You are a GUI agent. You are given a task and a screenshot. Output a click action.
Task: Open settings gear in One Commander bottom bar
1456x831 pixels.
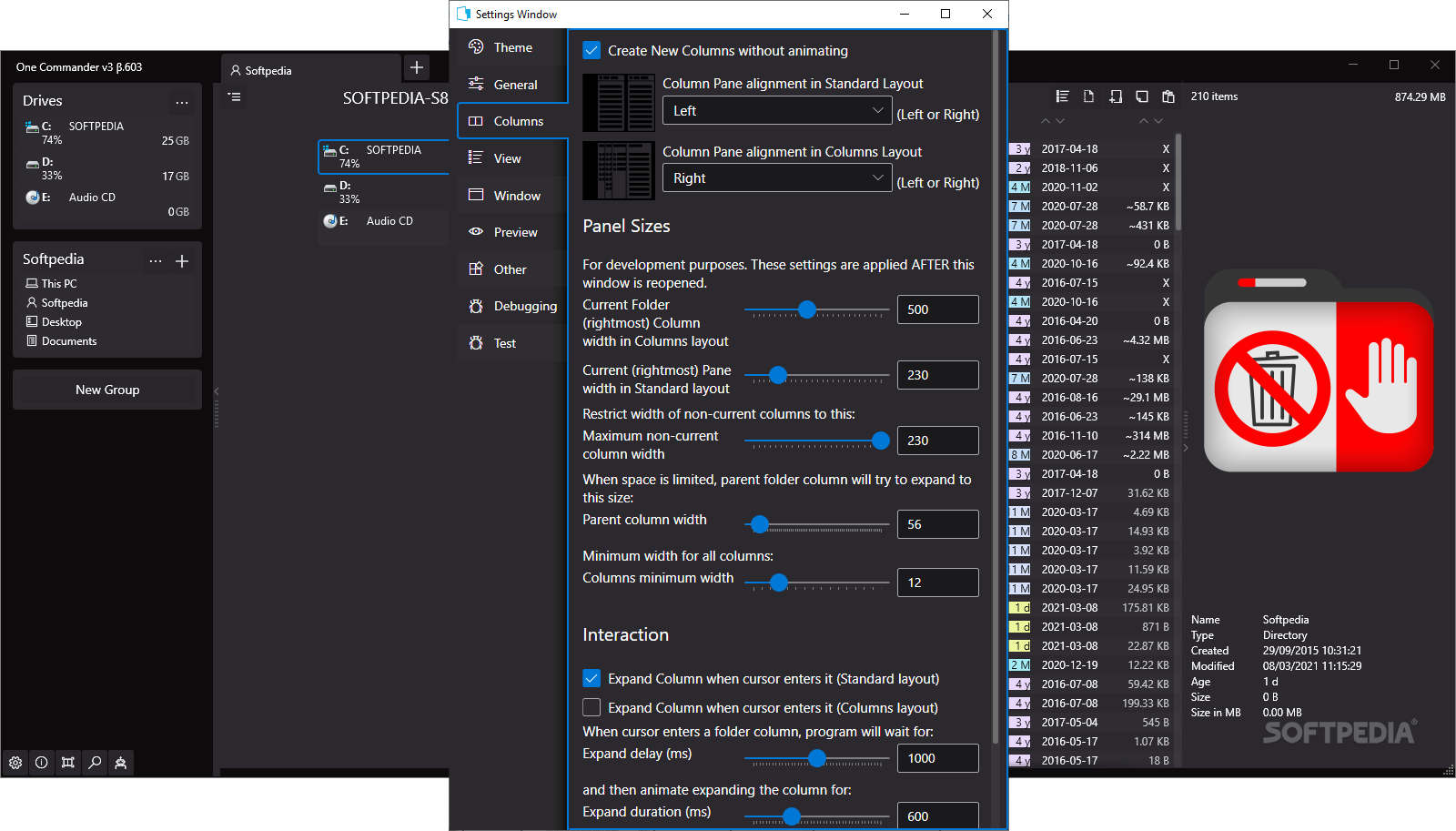pyautogui.click(x=15, y=763)
